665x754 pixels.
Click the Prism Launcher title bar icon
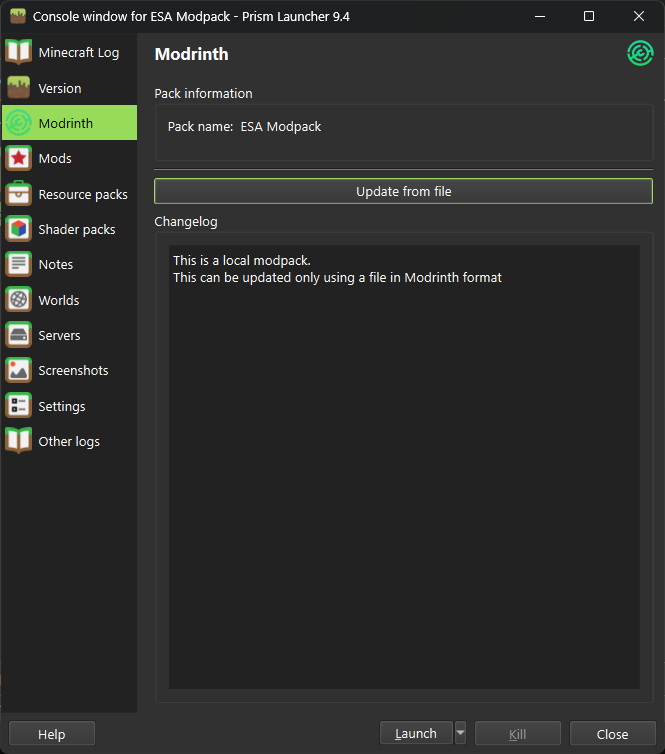(x=17, y=16)
